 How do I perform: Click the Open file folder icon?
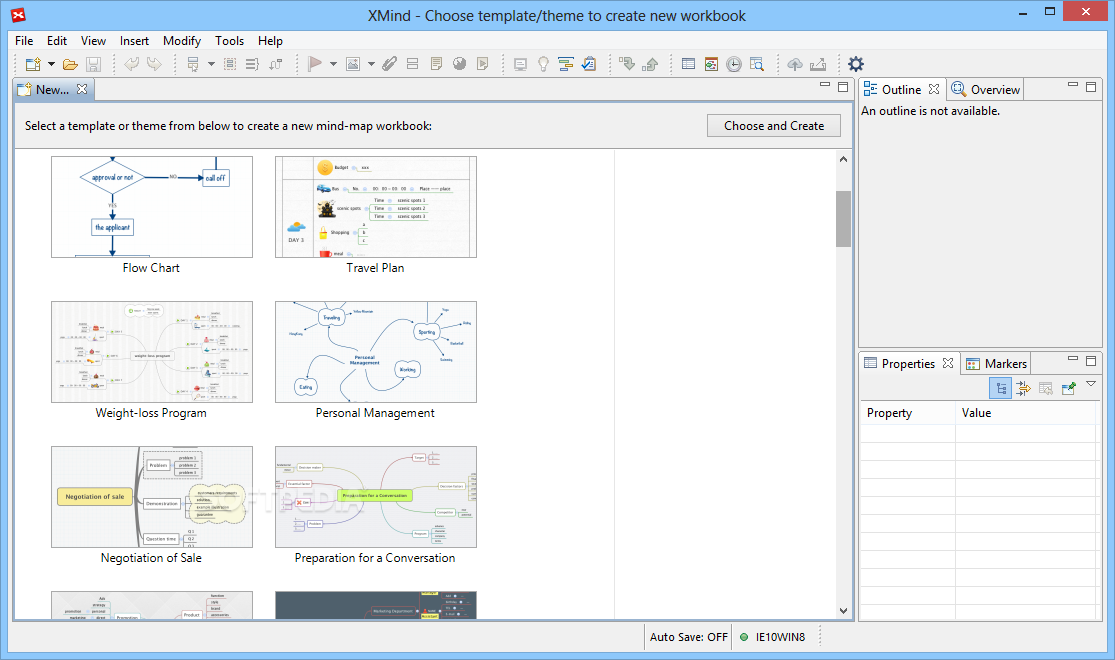coord(70,64)
